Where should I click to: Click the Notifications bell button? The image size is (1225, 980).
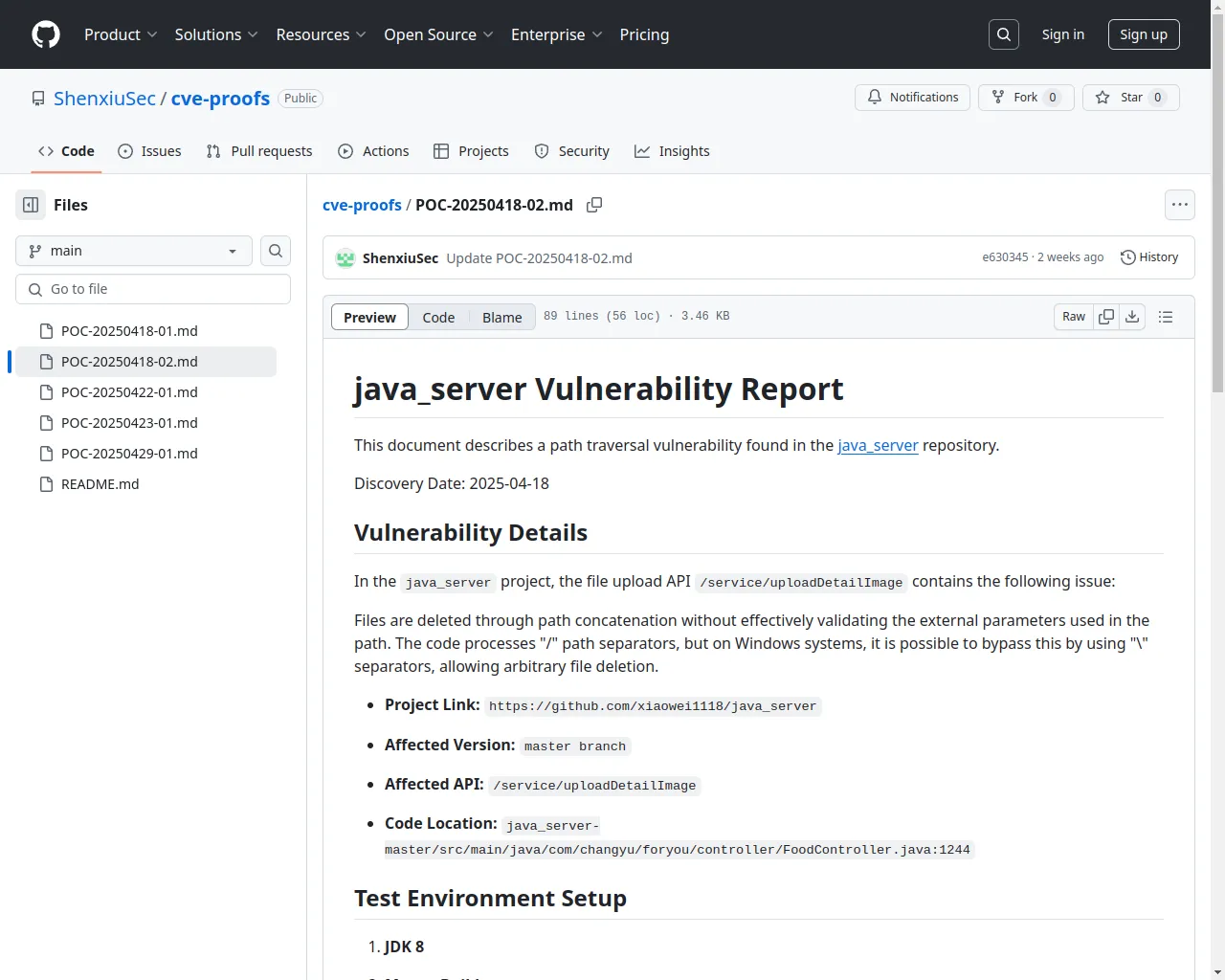pyautogui.click(x=913, y=98)
